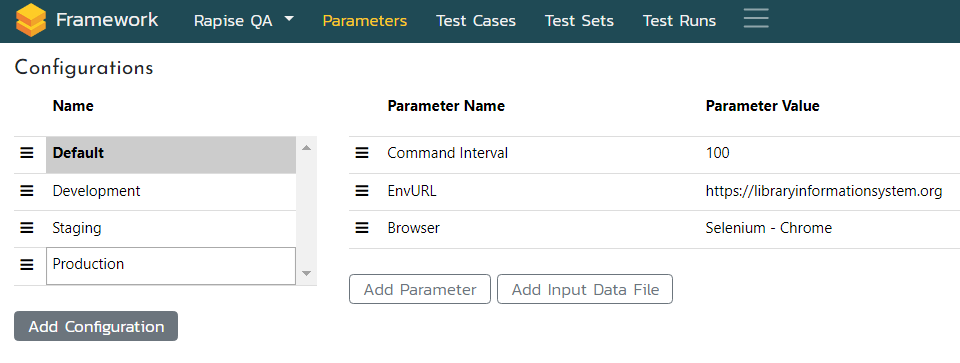Open the hamburger navigation menu
Viewport: 960px width, 363px height.
pyautogui.click(x=756, y=18)
